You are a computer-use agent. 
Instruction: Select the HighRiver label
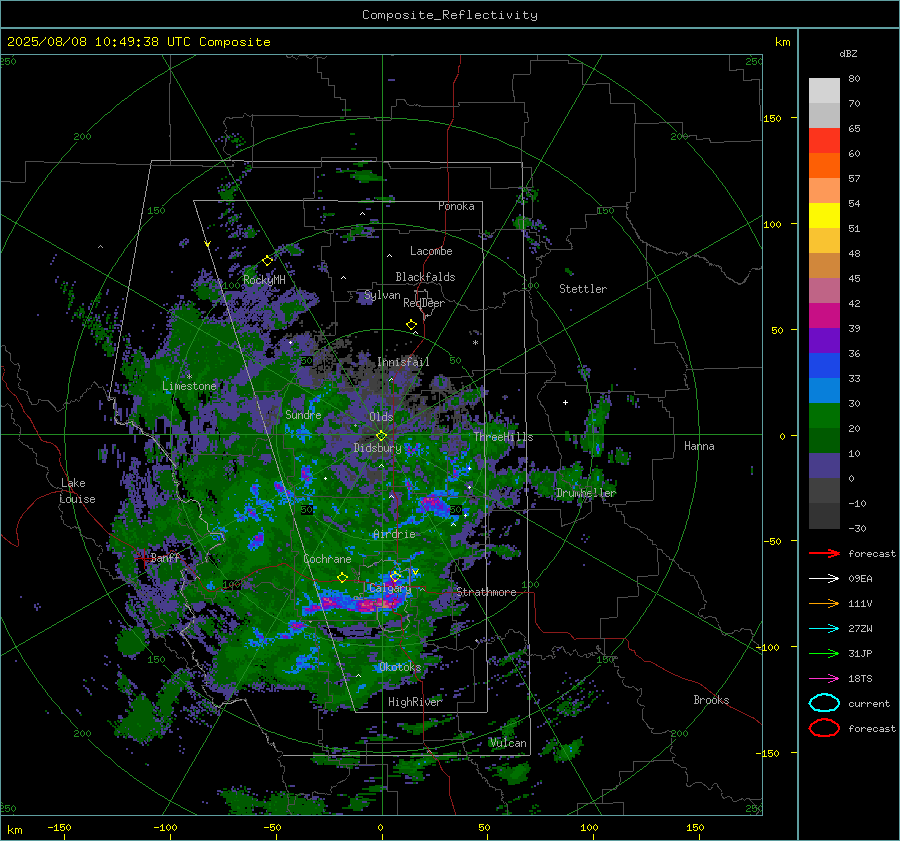pyautogui.click(x=415, y=702)
